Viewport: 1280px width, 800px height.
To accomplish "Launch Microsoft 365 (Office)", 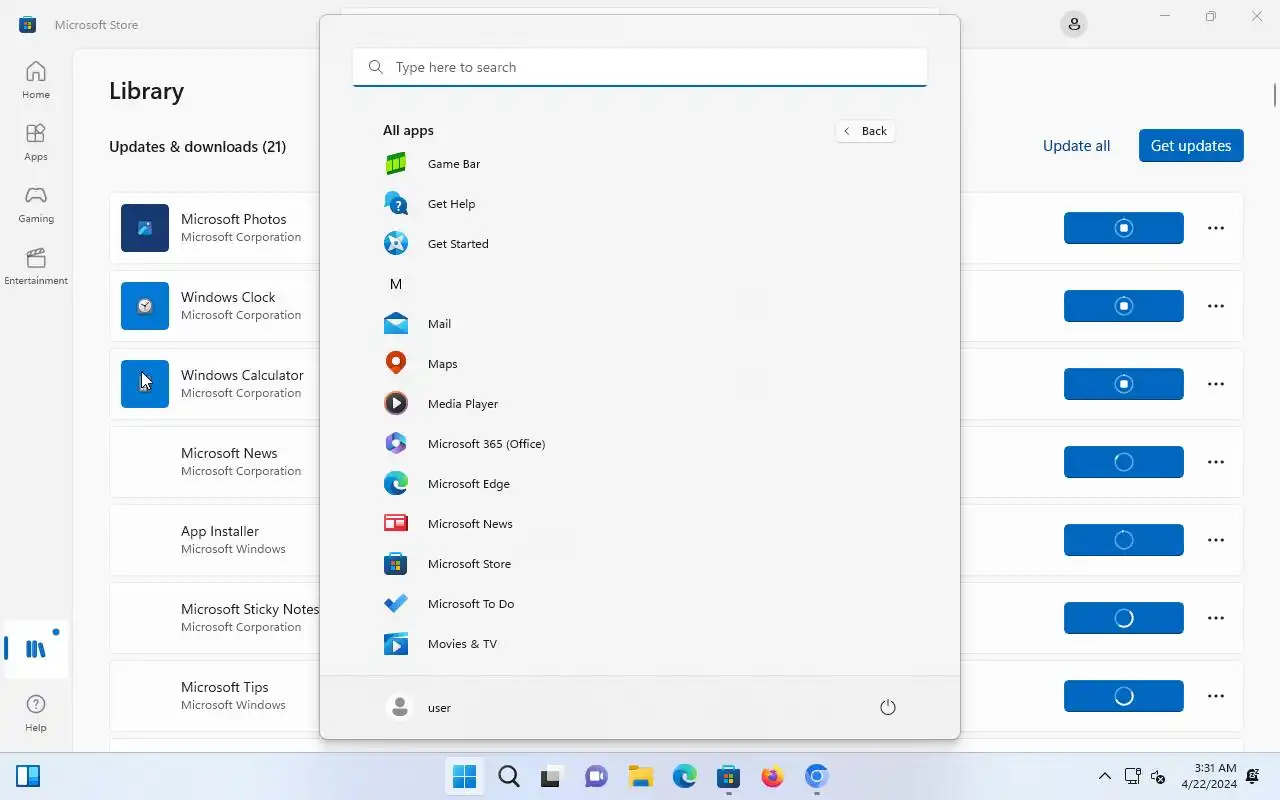I will 638,444.
